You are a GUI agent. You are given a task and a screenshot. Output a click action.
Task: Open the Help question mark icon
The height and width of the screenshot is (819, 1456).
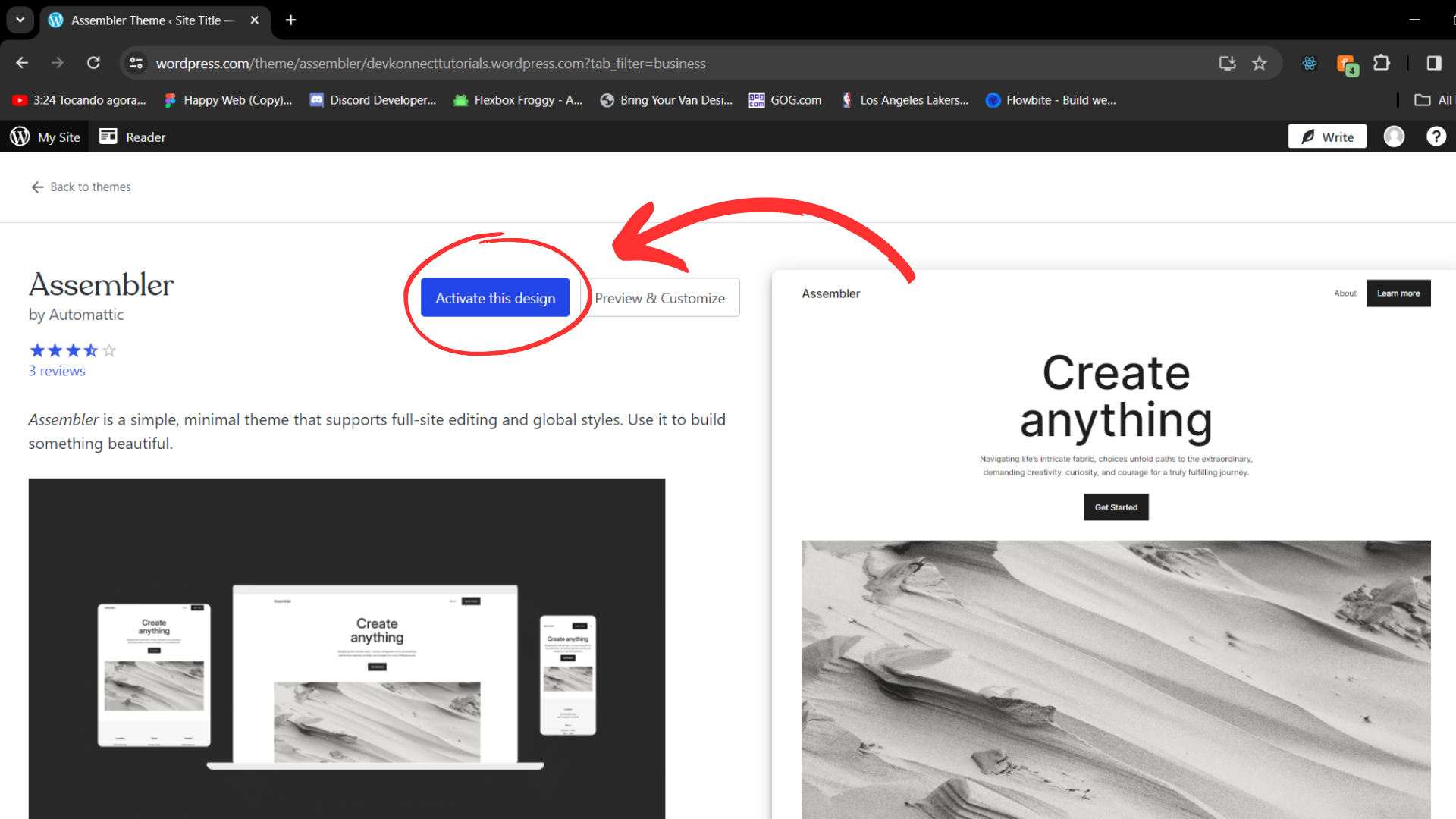tap(1436, 136)
